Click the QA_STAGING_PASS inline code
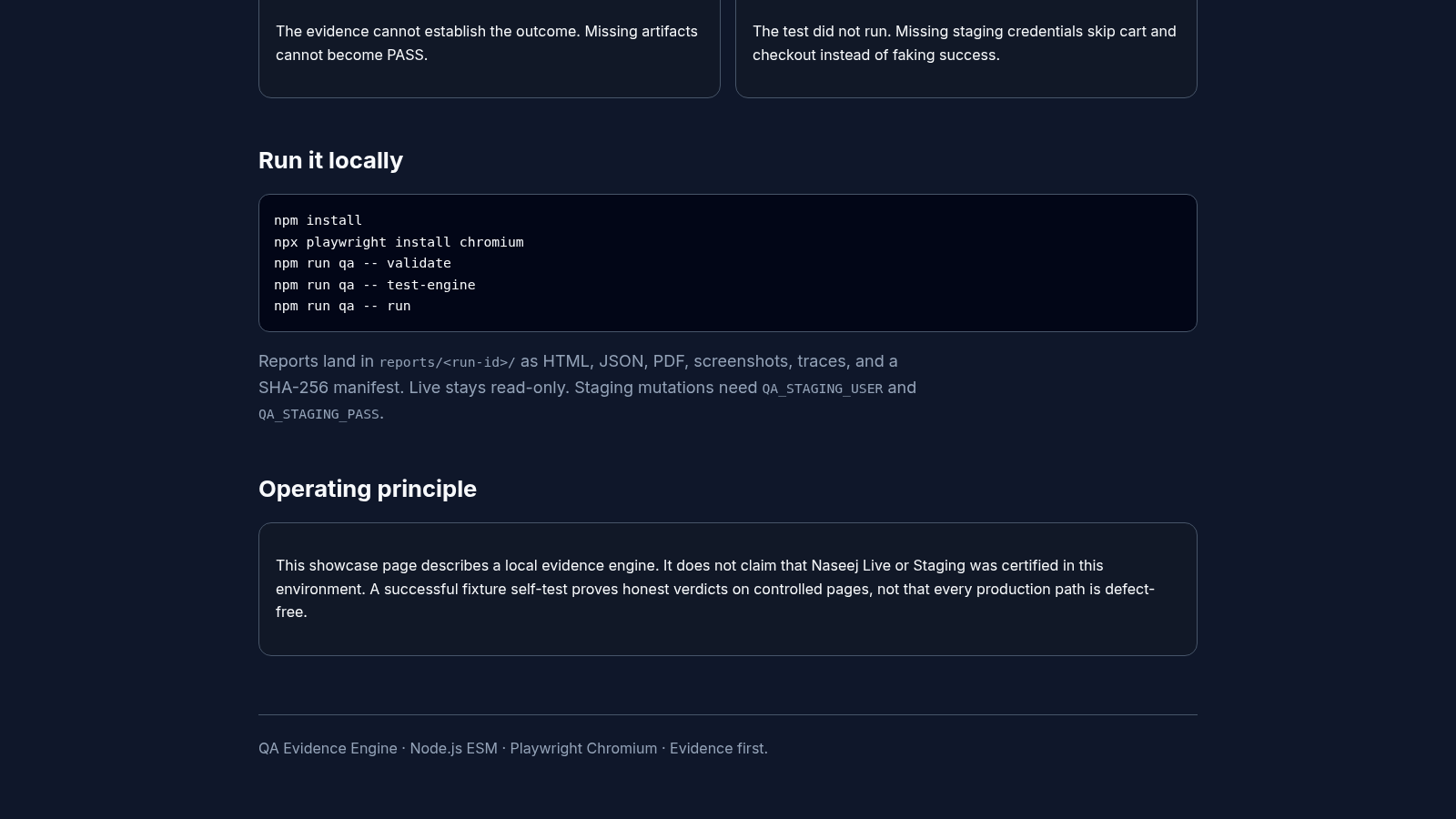This screenshot has height=819, width=1456. coord(318,414)
